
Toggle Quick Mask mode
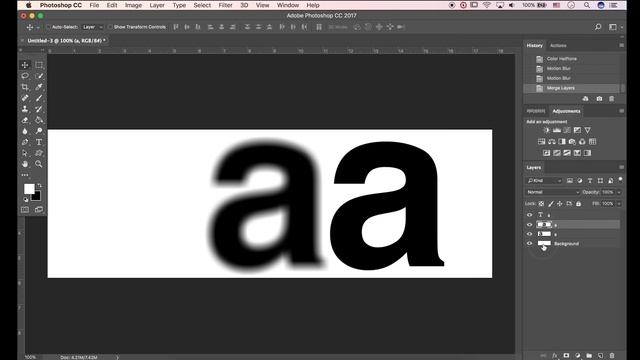point(25,209)
